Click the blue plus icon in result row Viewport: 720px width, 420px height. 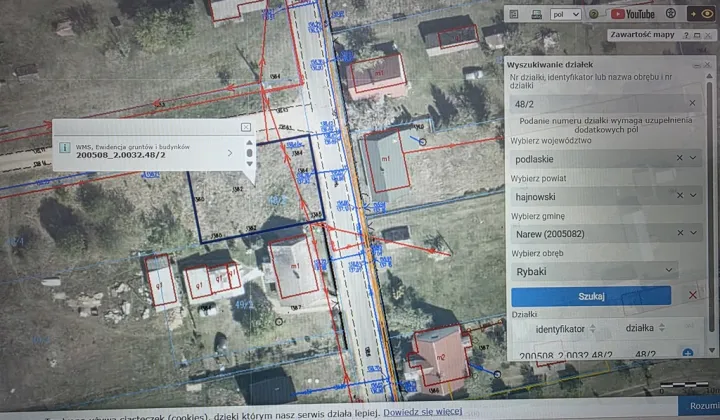pos(687,353)
